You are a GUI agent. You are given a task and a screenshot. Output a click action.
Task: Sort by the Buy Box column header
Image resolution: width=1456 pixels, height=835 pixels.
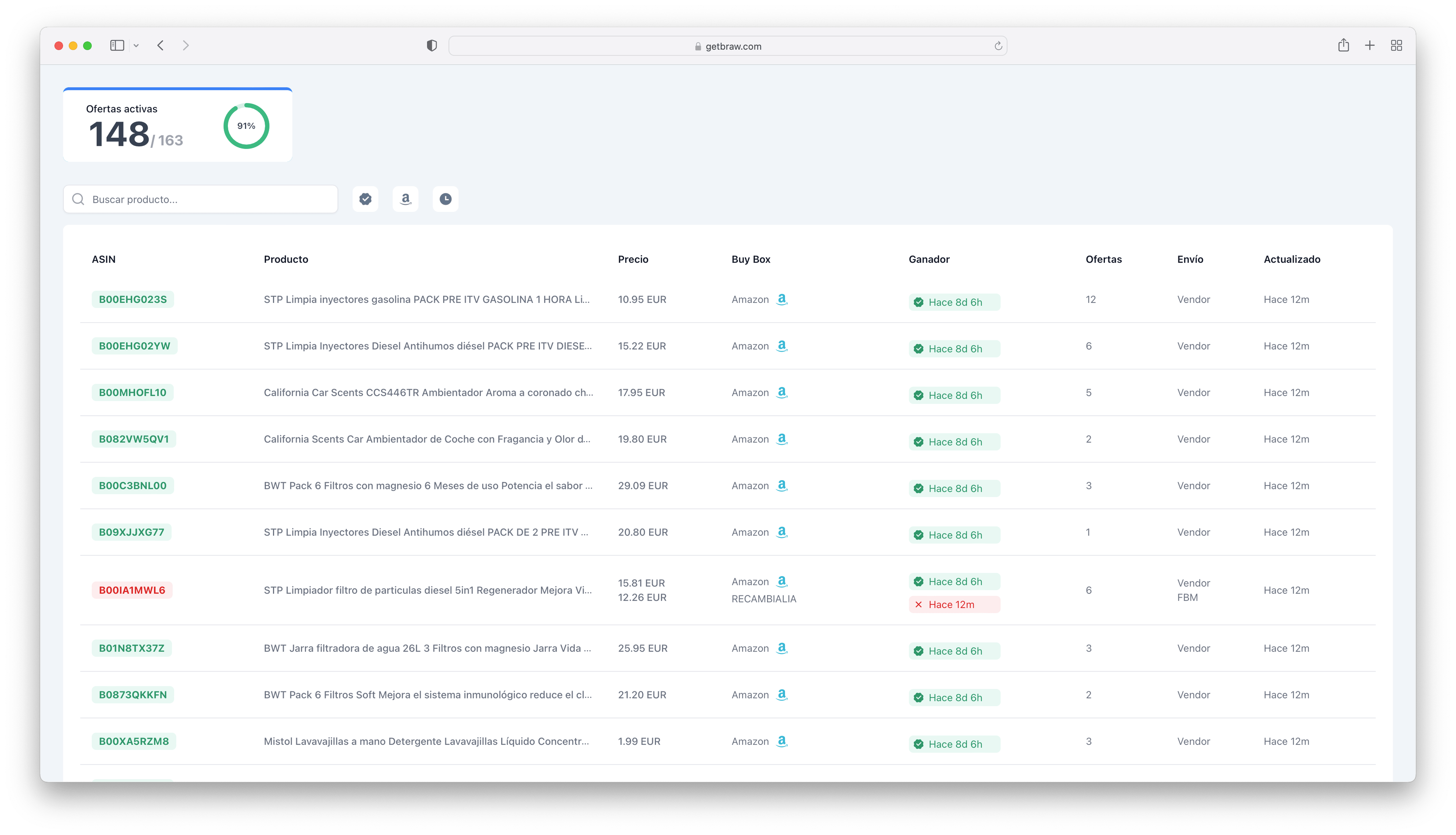click(750, 259)
